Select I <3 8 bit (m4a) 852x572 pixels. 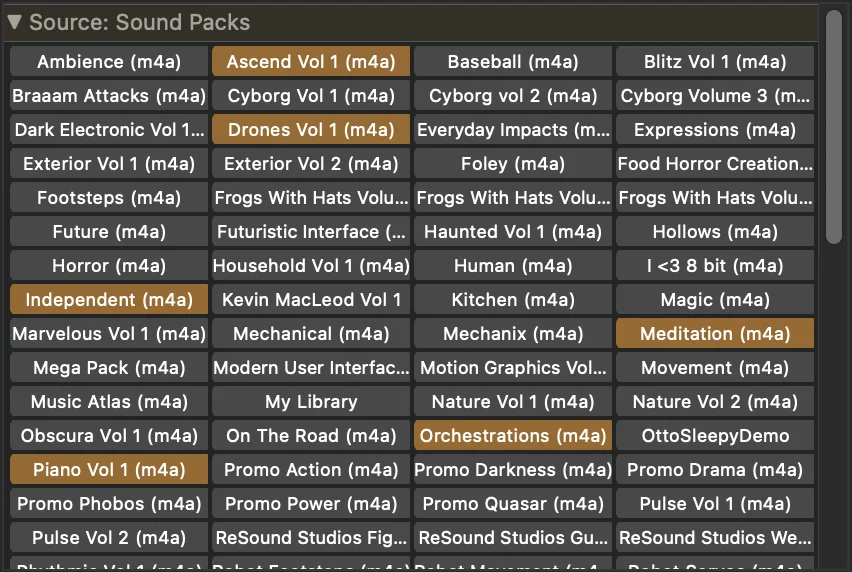click(715, 266)
